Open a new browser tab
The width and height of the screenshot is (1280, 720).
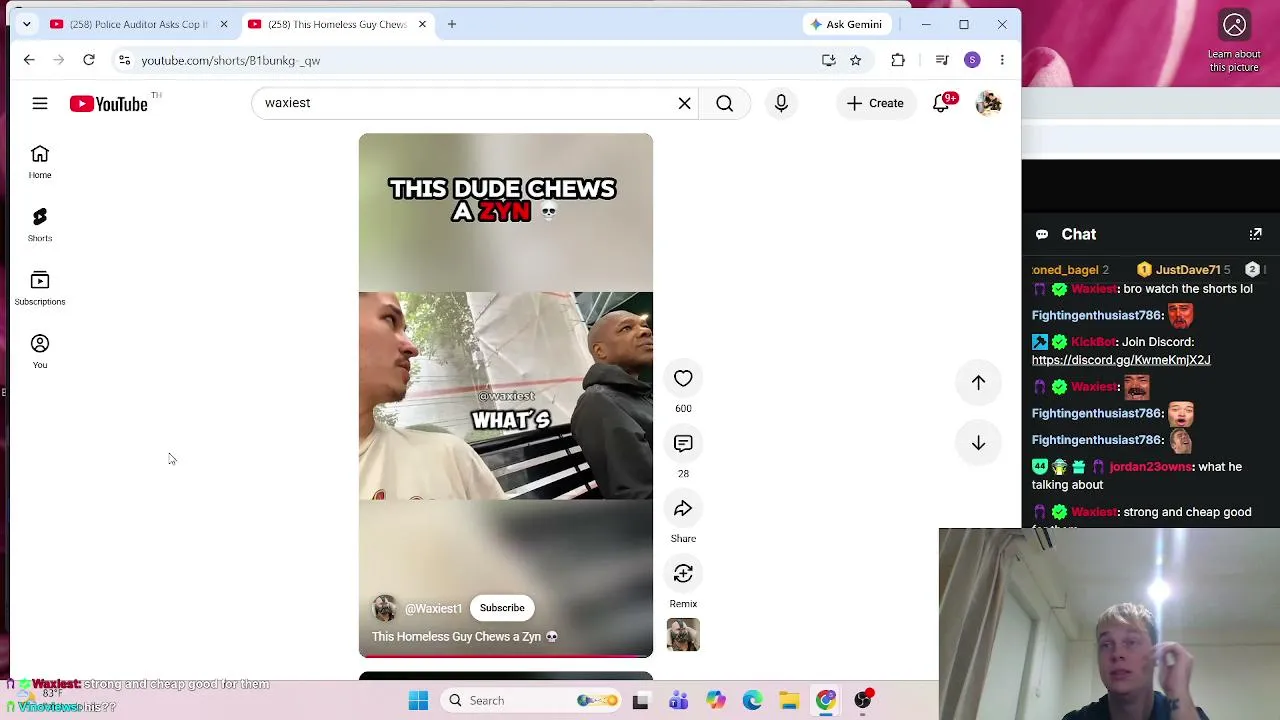pyautogui.click(x=452, y=24)
